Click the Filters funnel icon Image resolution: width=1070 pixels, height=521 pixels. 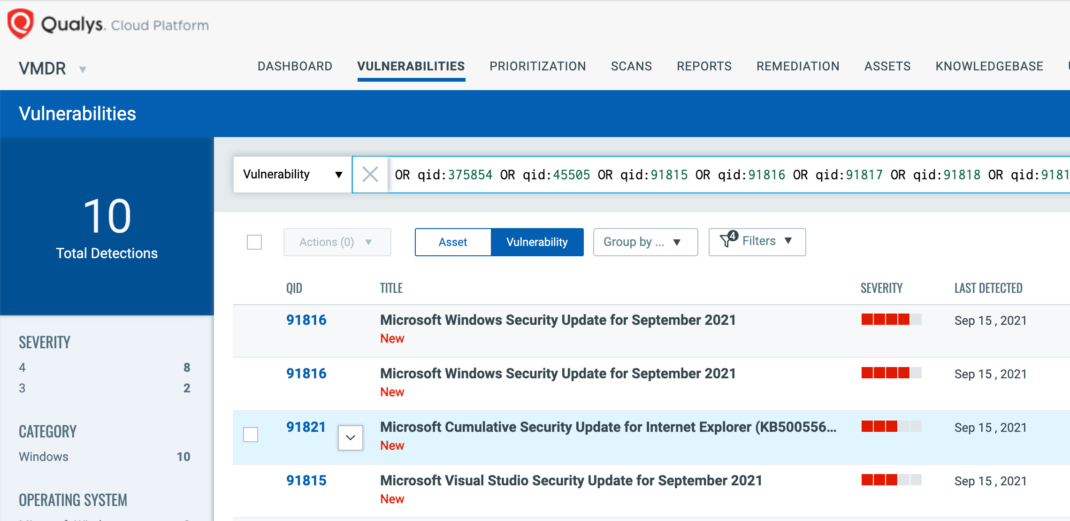(x=728, y=240)
